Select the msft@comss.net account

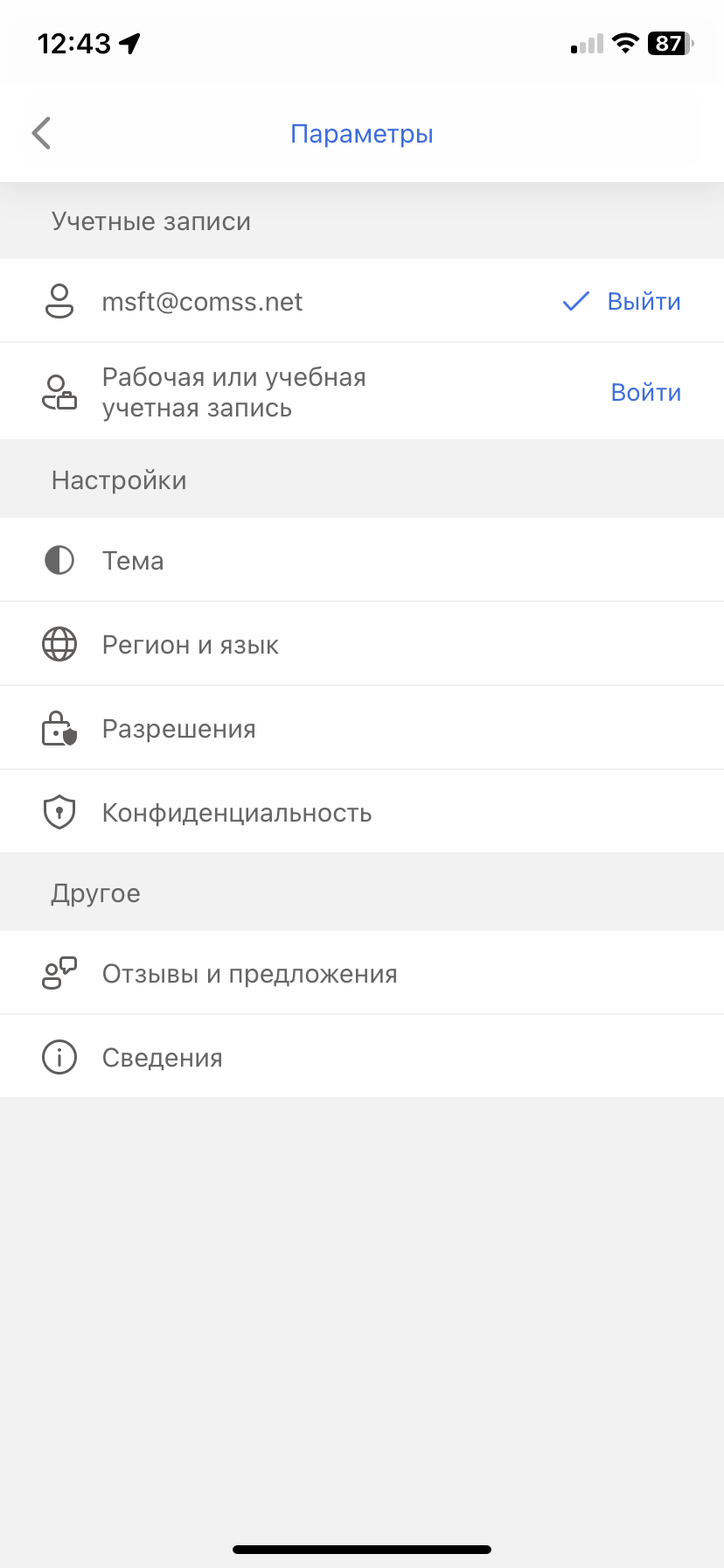(202, 302)
